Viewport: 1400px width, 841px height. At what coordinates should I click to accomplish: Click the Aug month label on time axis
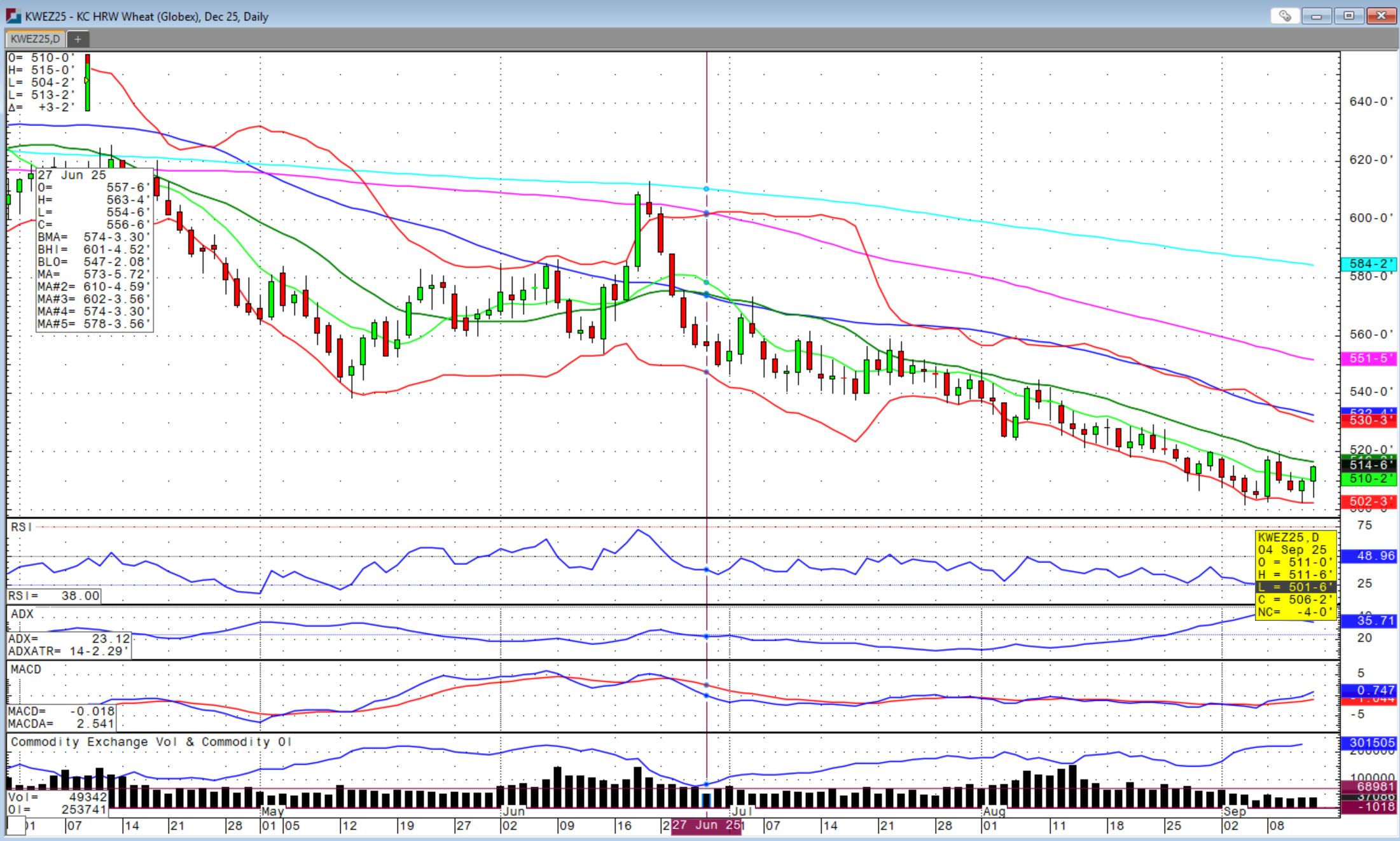tap(994, 811)
